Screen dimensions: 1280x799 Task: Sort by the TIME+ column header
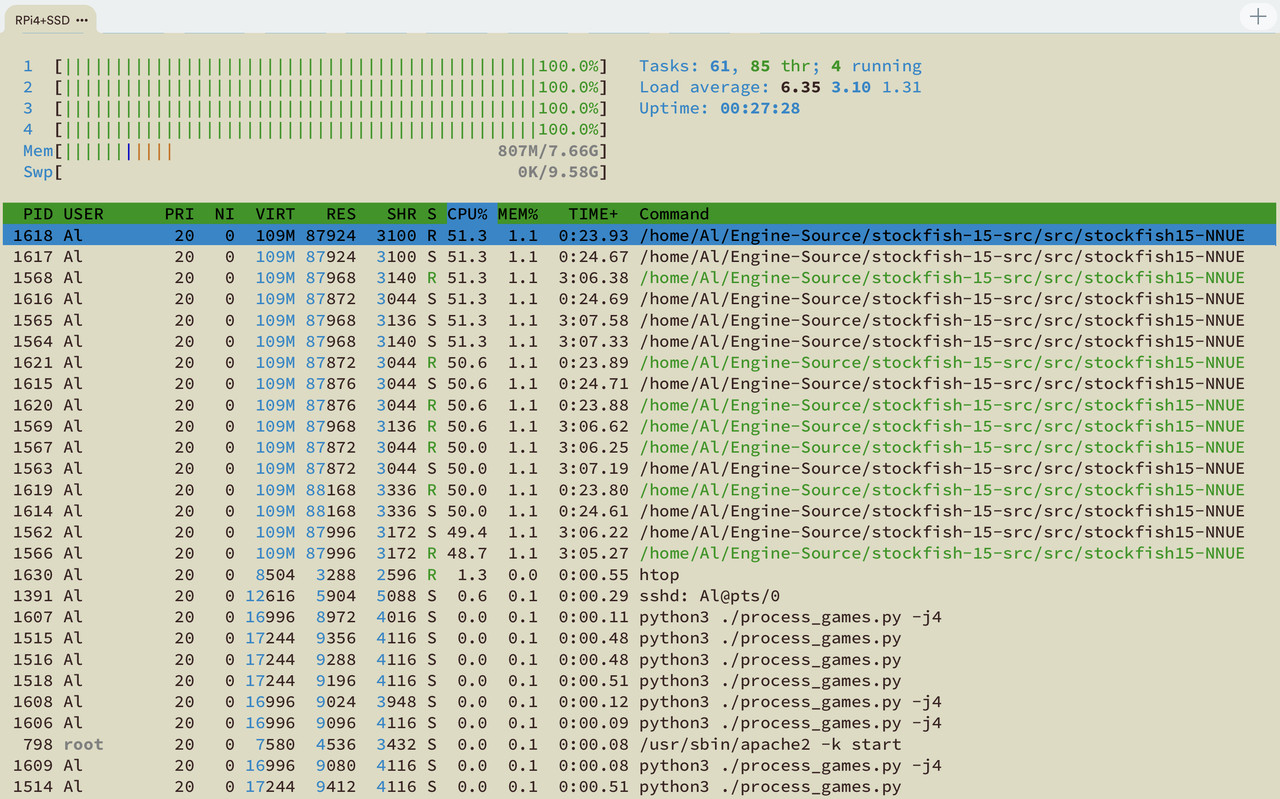[x=593, y=214]
